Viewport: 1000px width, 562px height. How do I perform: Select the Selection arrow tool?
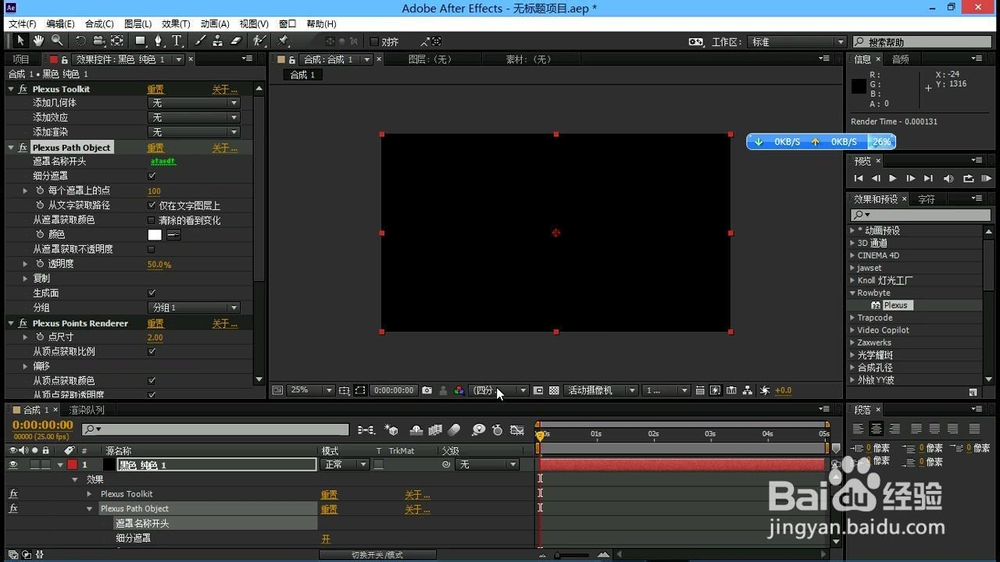click(x=20, y=41)
